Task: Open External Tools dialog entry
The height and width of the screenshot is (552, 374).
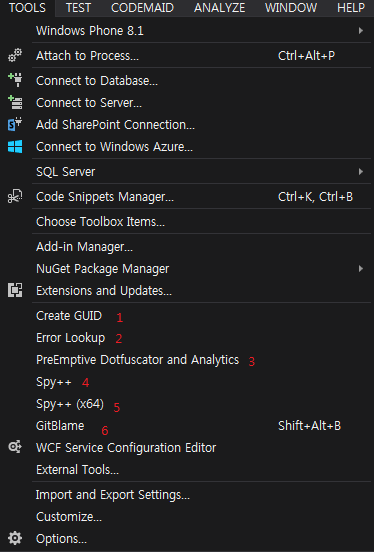Action: tap(77, 470)
